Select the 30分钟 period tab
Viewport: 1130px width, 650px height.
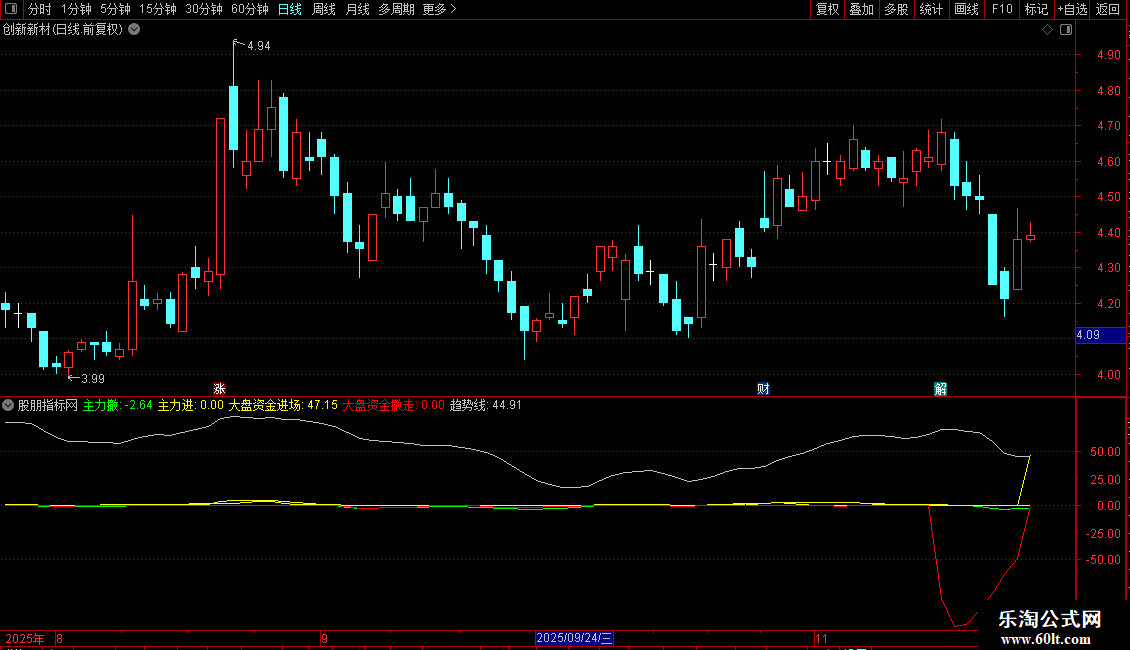pos(204,9)
